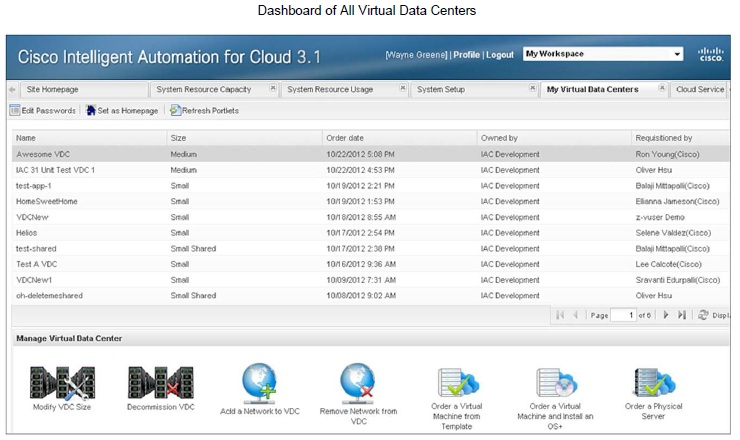Switch to the System Resource Capacity tab
740x440 pixels.
click(x=203, y=89)
